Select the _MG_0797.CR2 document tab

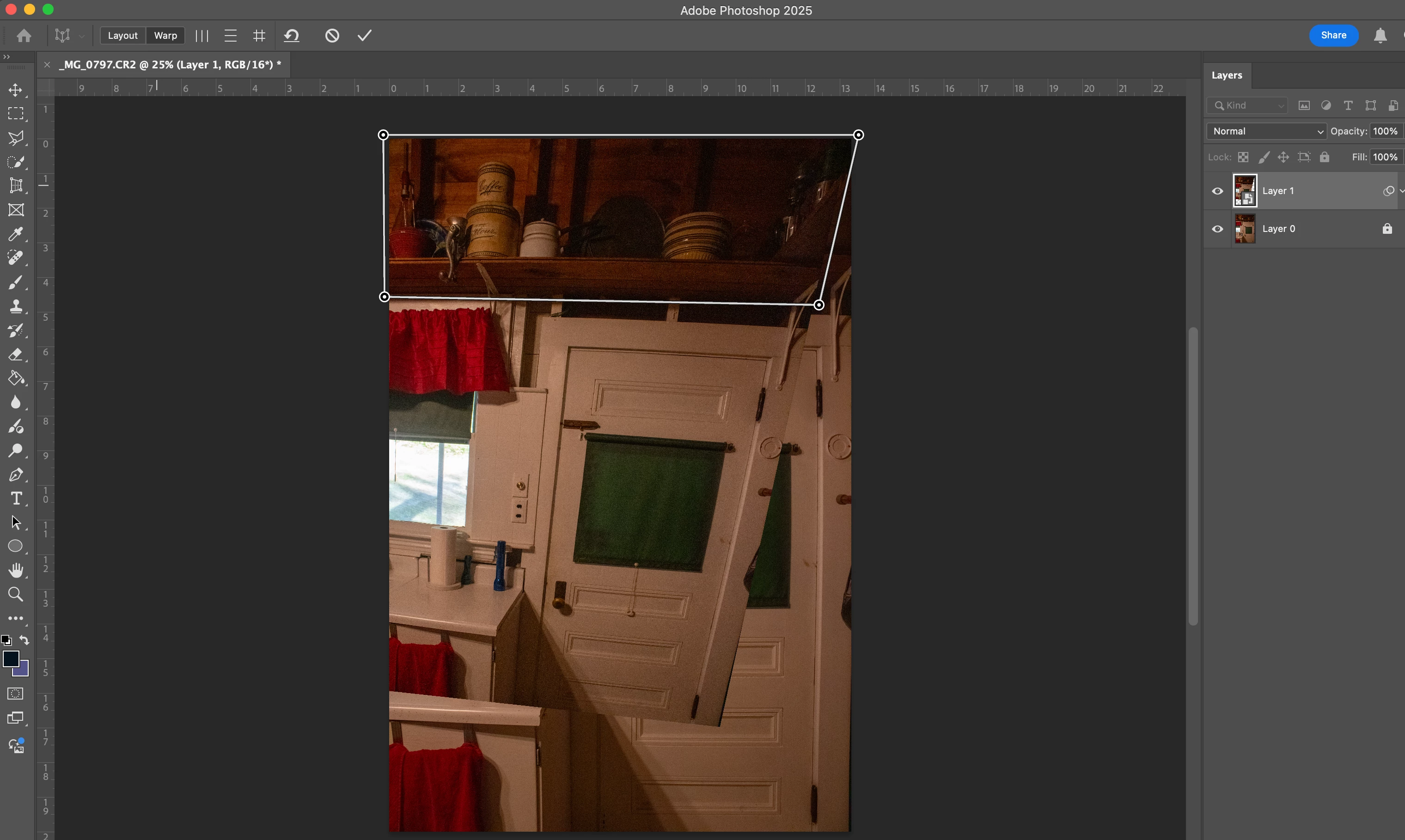pyautogui.click(x=170, y=65)
